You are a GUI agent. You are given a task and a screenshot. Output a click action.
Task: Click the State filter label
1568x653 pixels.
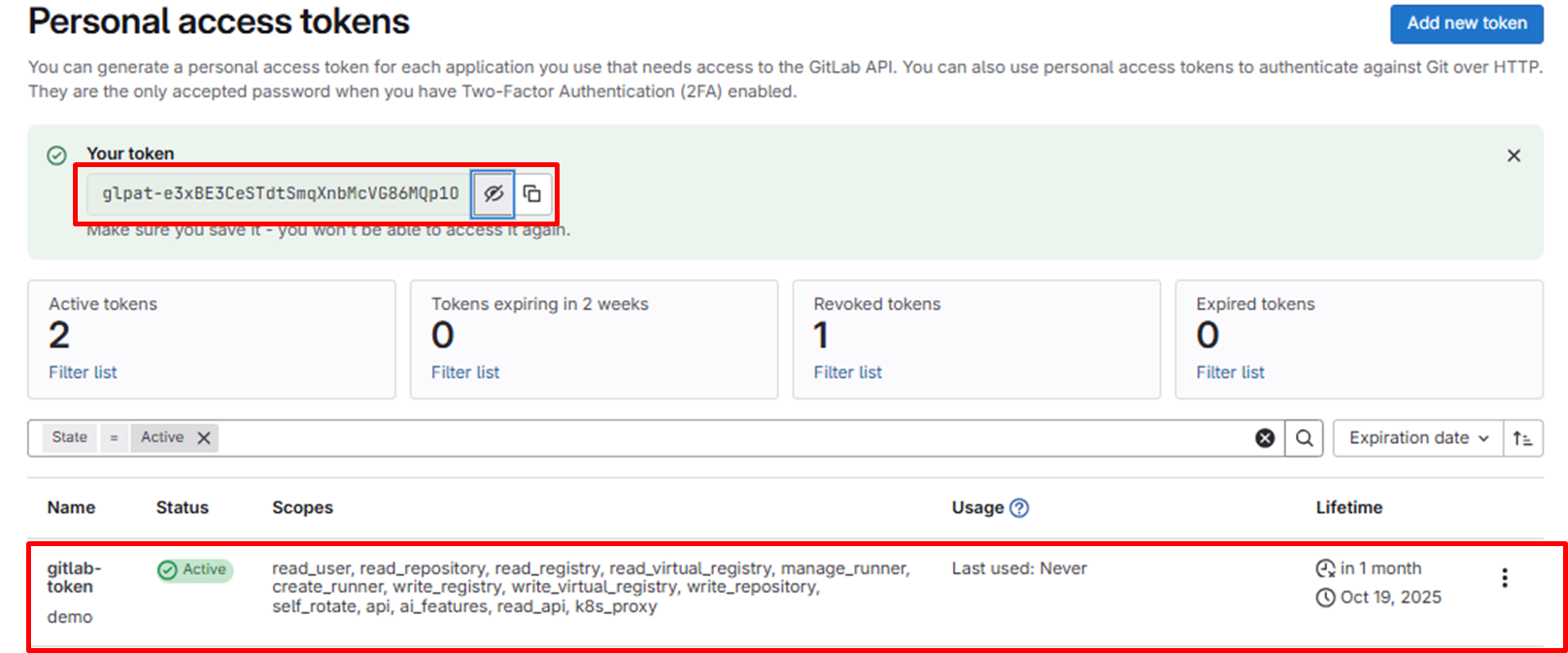coord(70,437)
